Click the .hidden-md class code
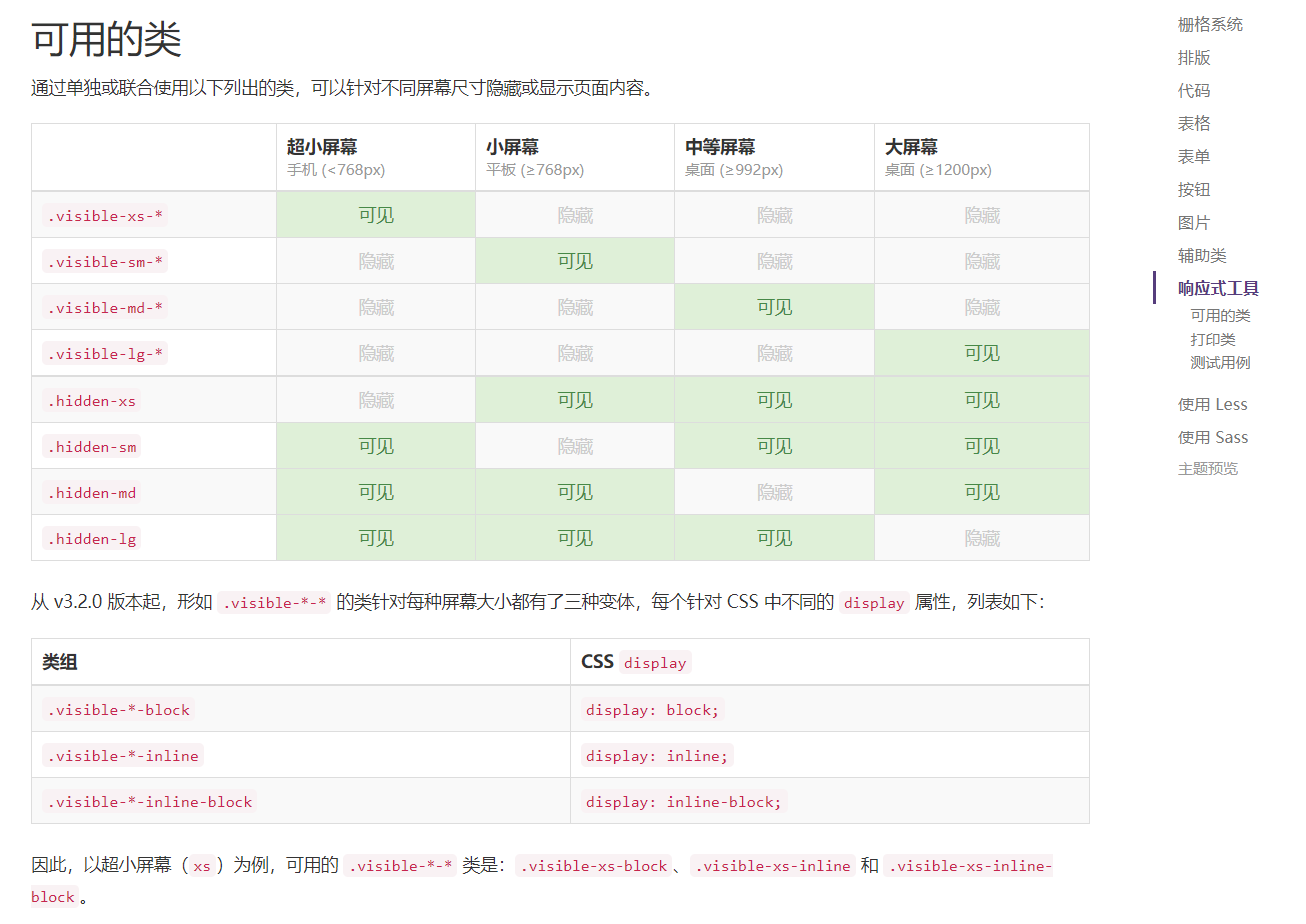Viewport: 1306px width, 924px height. pyautogui.click(x=92, y=493)
